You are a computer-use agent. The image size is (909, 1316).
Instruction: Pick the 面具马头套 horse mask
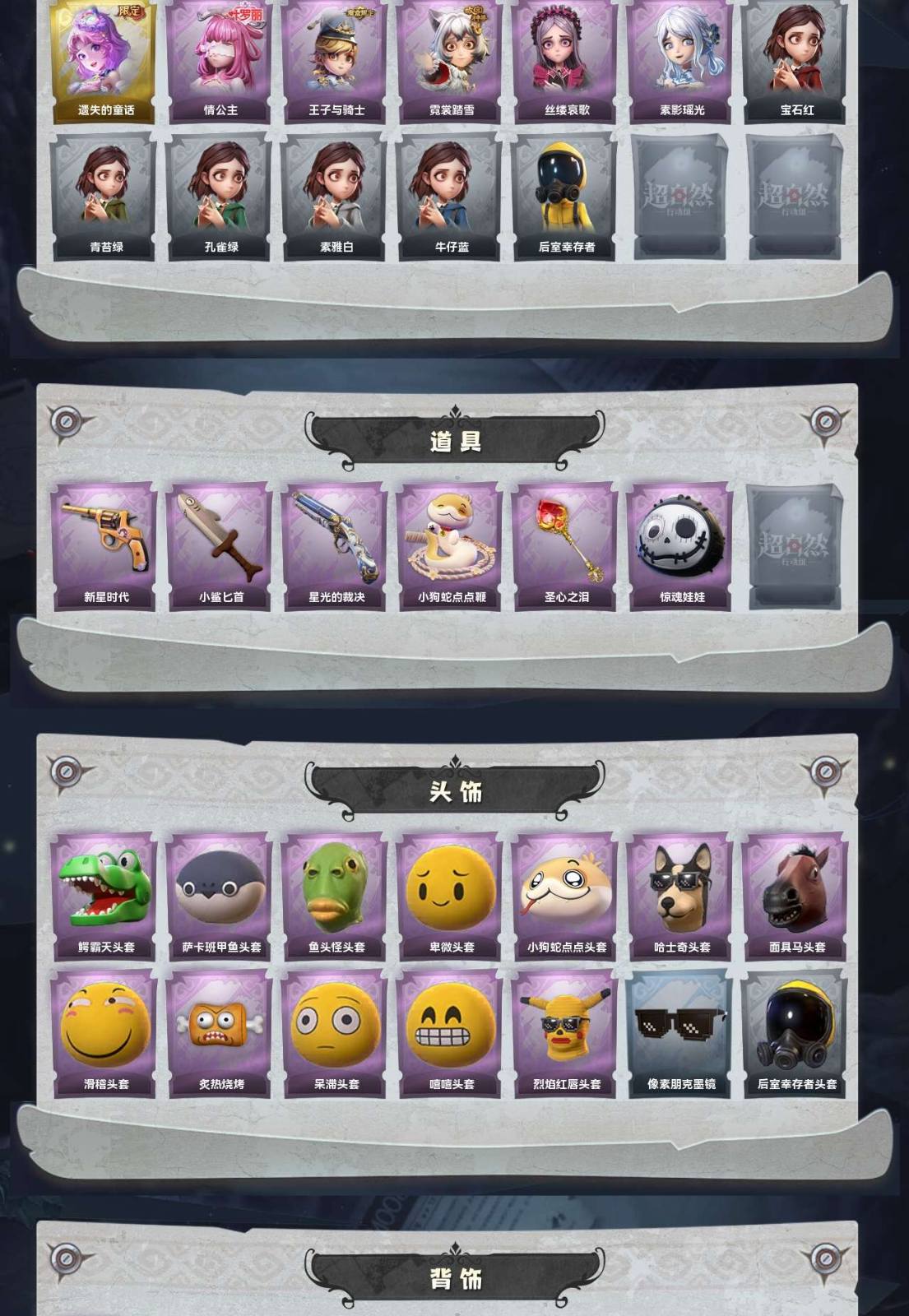tap(795, 897)
